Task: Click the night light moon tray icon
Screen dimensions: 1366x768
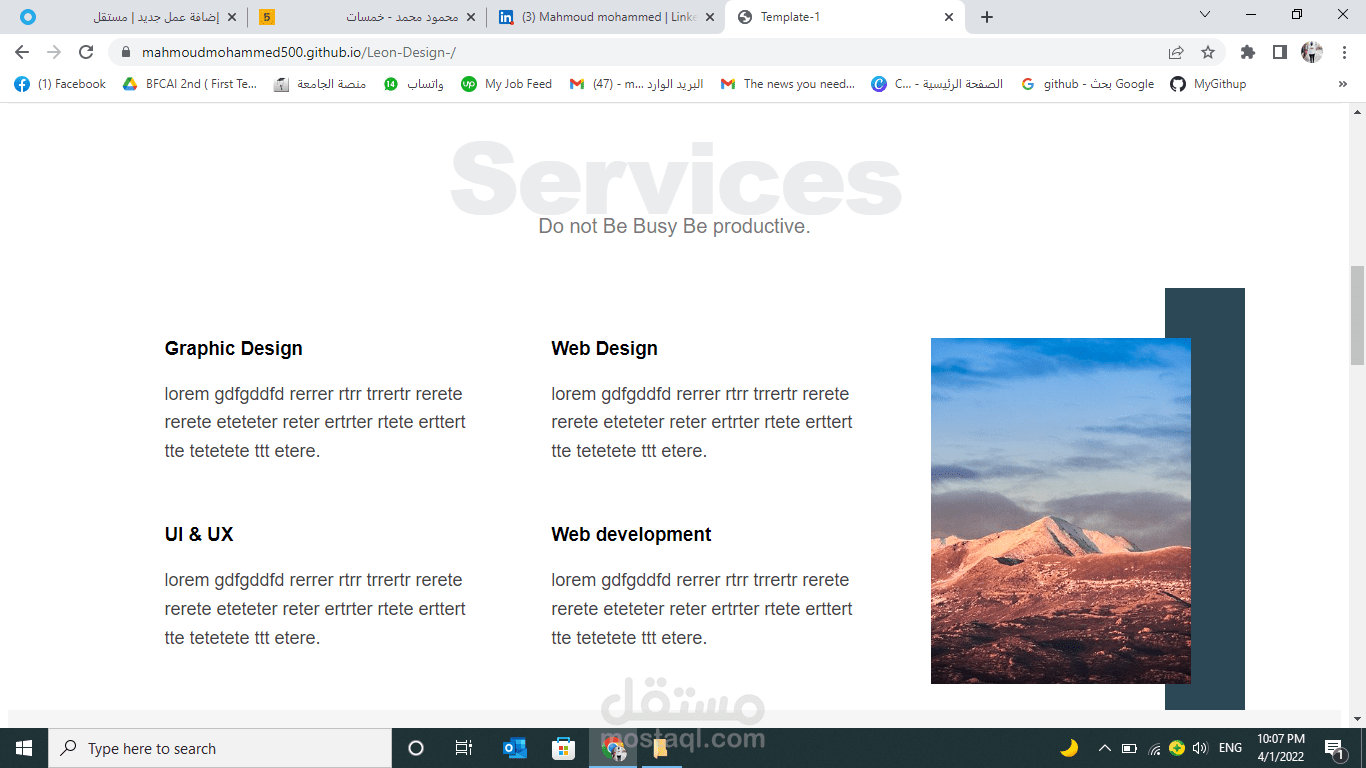Action: [1069, 748]
